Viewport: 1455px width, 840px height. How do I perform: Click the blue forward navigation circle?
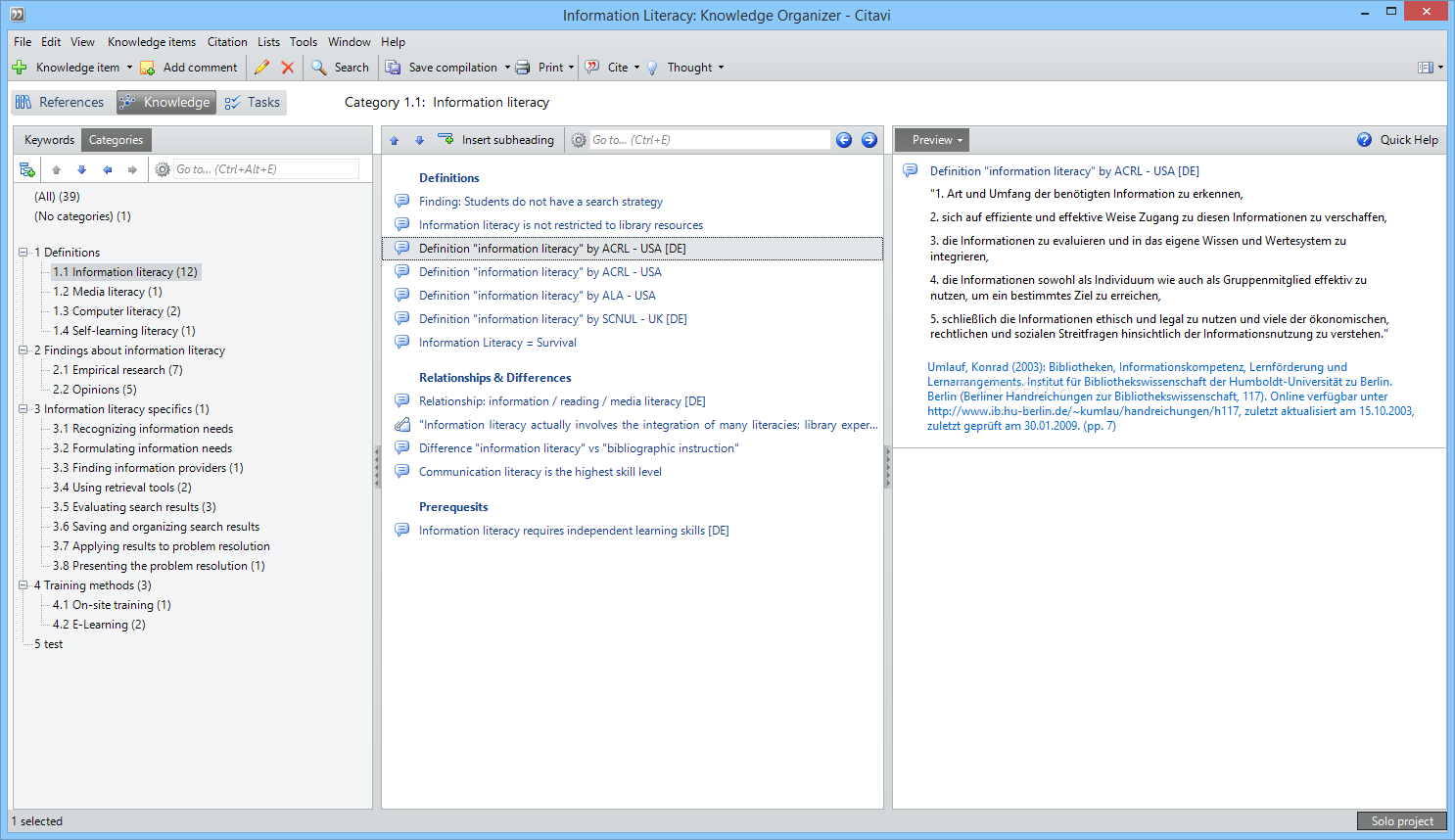tap(869, 140)
